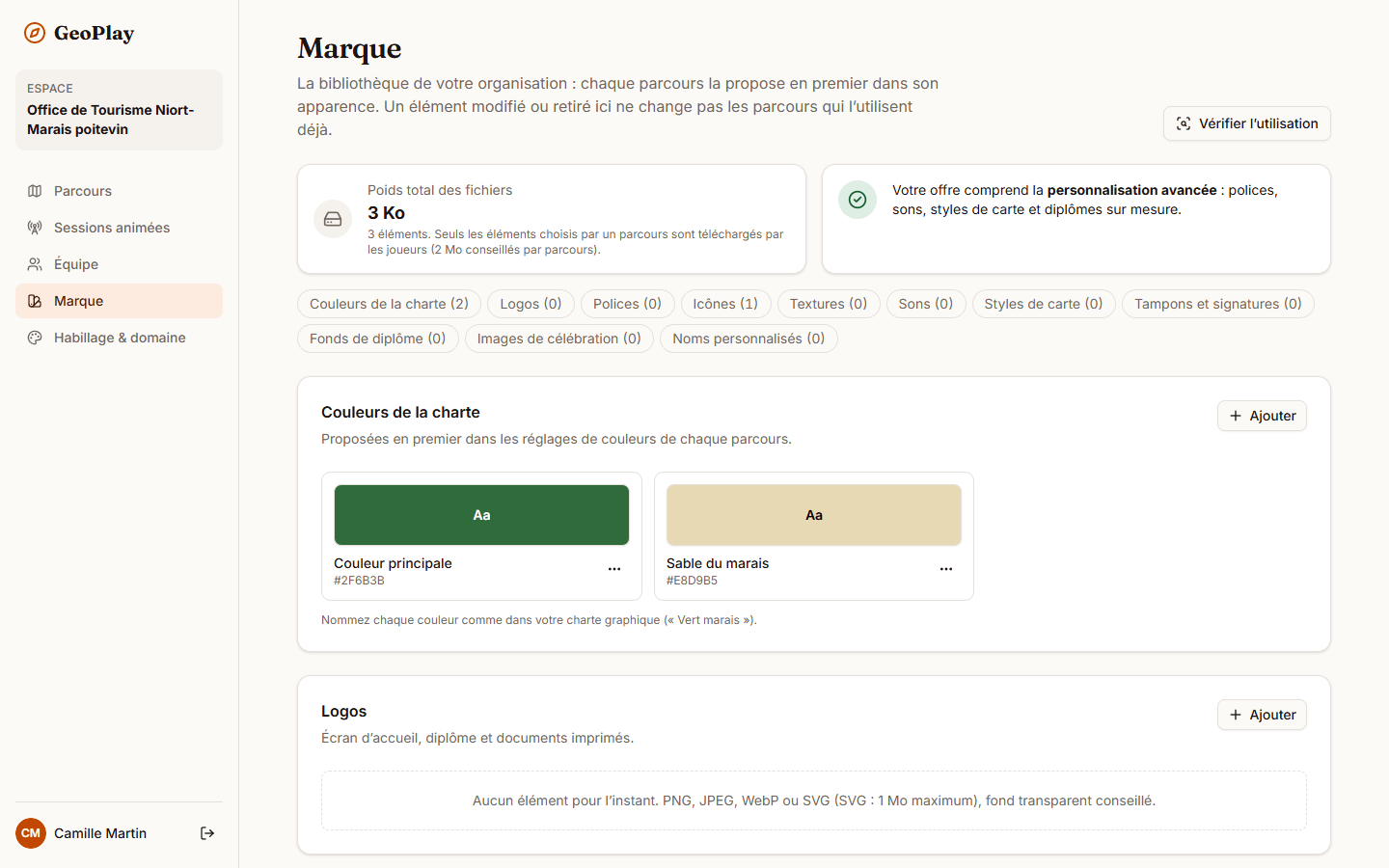The width and height of the screenshot is (1389, 868).
Task: Open the more options menu for Sable du marais
Action: (x=946, y=569)
